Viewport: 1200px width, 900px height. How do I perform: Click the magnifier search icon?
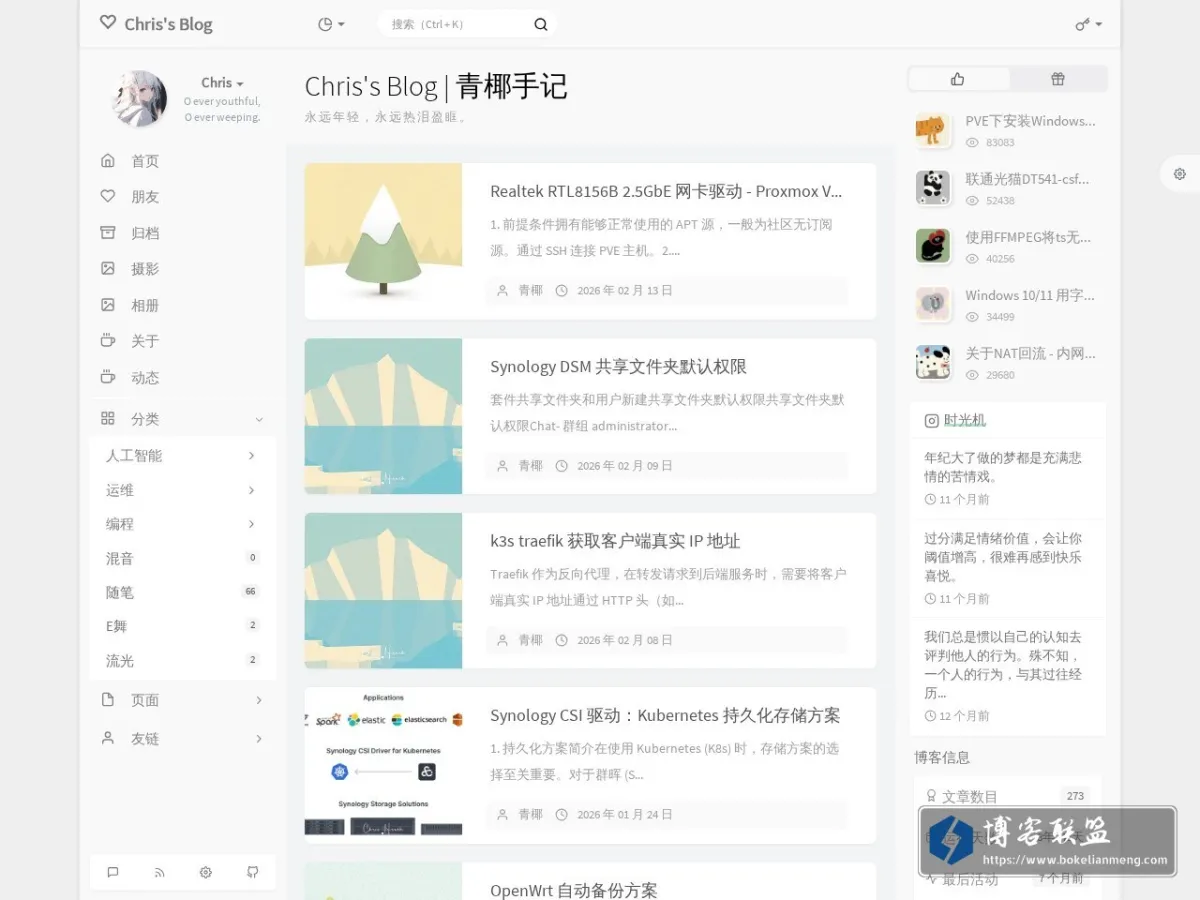tap(541, 24)
